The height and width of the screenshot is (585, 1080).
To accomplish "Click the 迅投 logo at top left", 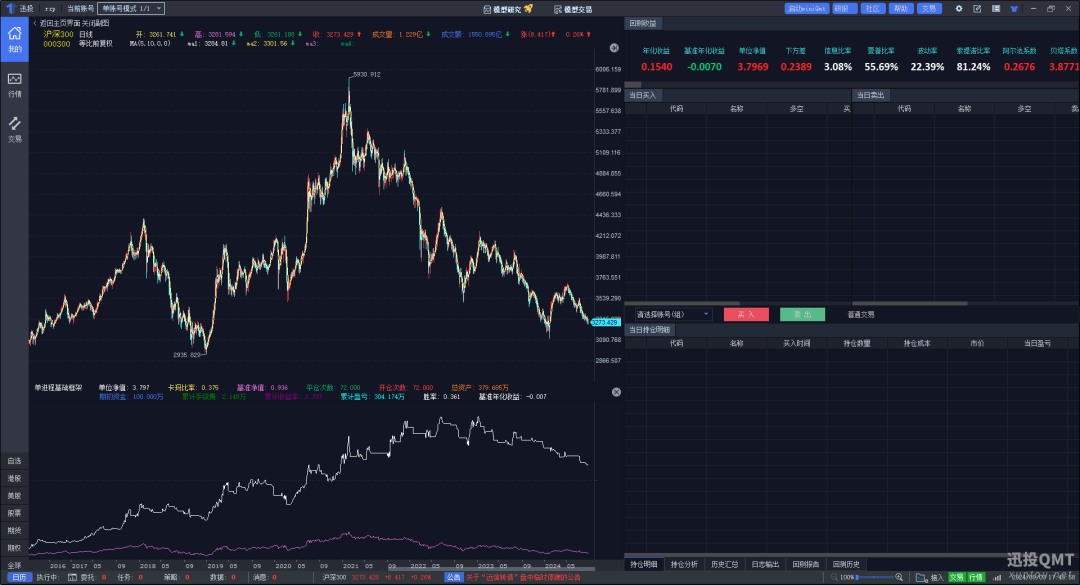I will 14,7.
